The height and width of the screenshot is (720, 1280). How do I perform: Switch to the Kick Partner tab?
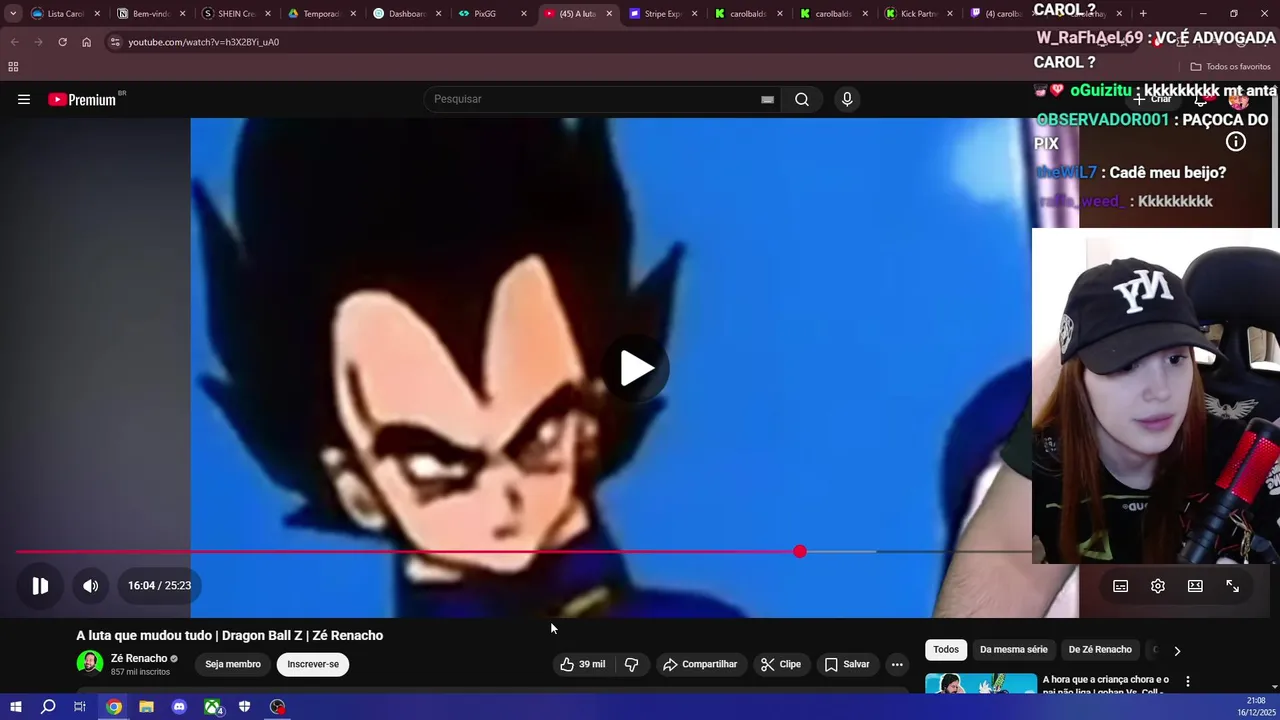(917, 14)
